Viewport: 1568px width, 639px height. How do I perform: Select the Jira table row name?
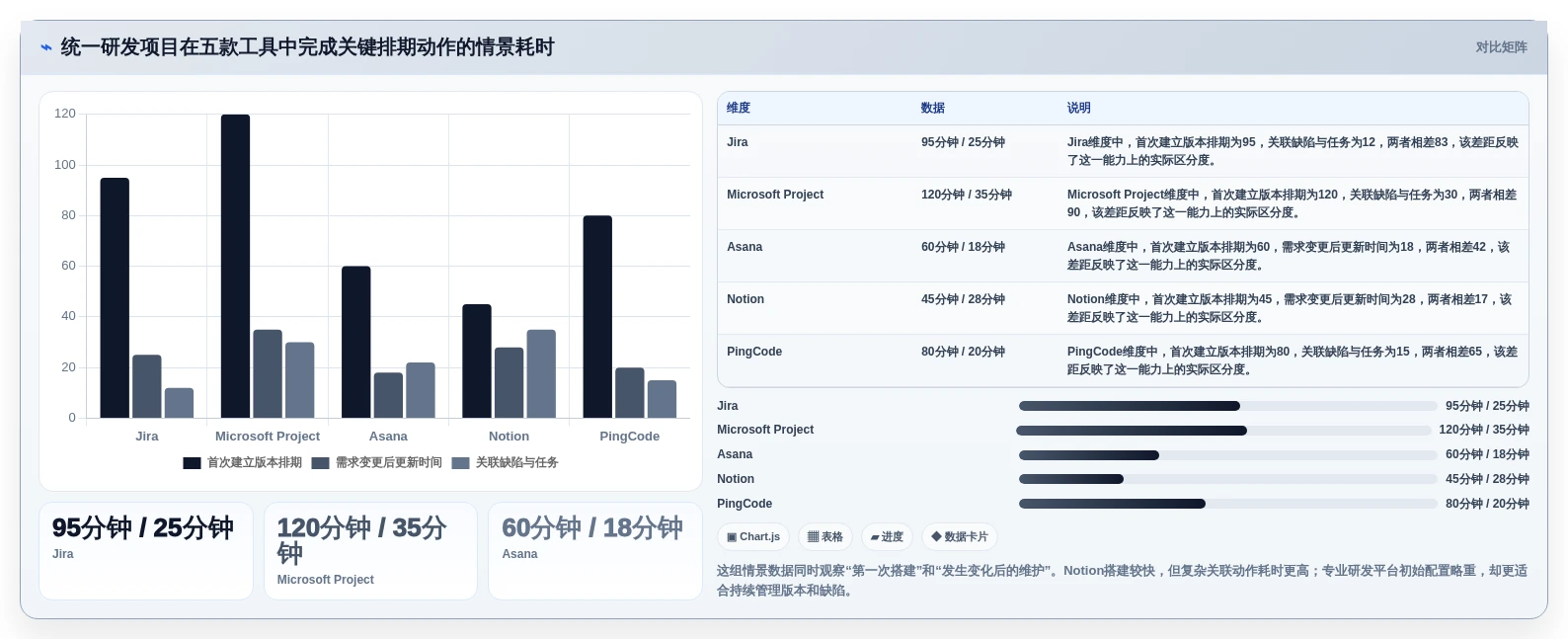click(738, 142)
